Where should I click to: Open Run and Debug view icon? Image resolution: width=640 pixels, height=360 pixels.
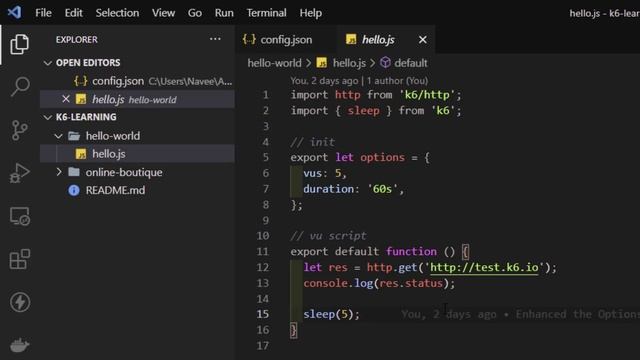tap(19, 173)
